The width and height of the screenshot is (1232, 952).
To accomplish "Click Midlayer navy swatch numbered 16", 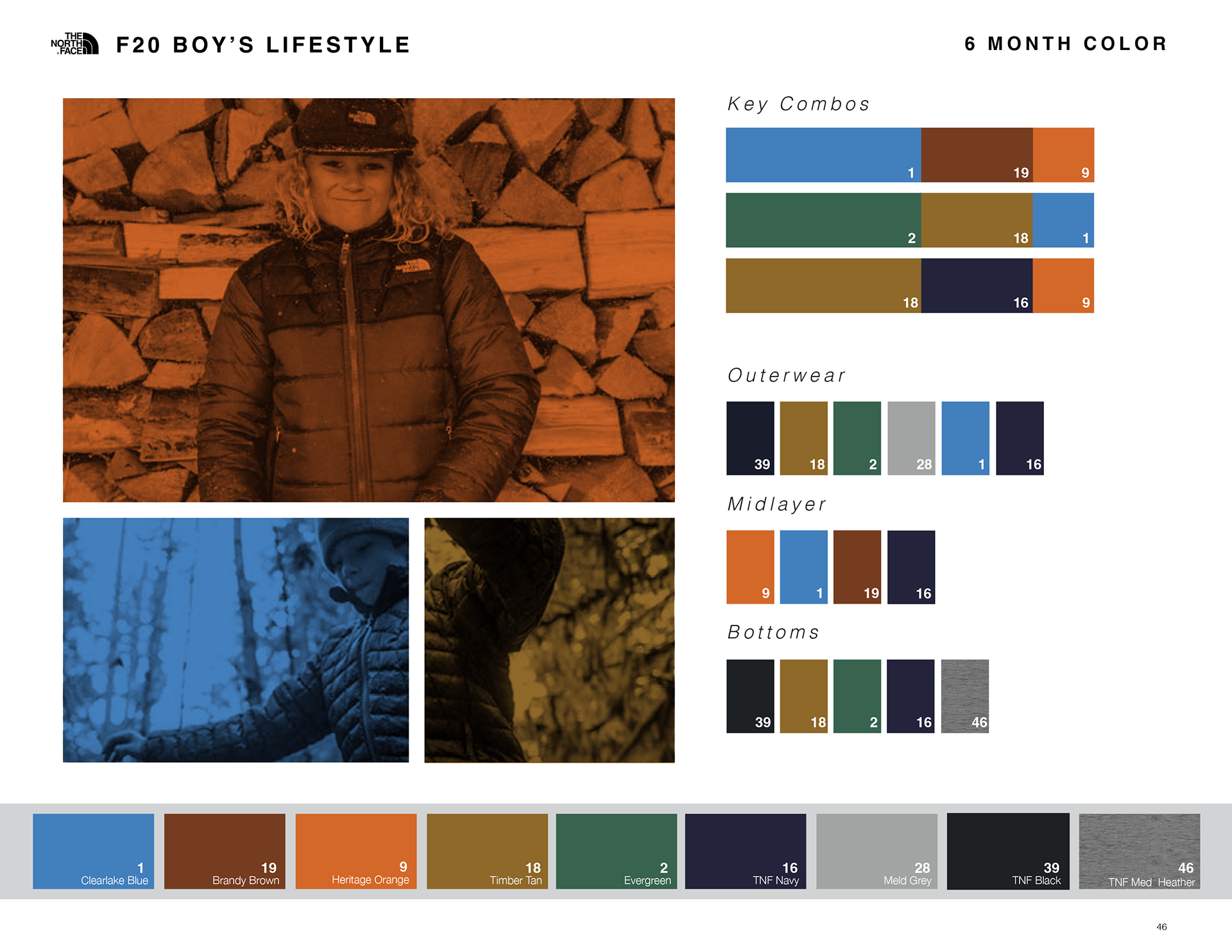I will click(911, 567).
